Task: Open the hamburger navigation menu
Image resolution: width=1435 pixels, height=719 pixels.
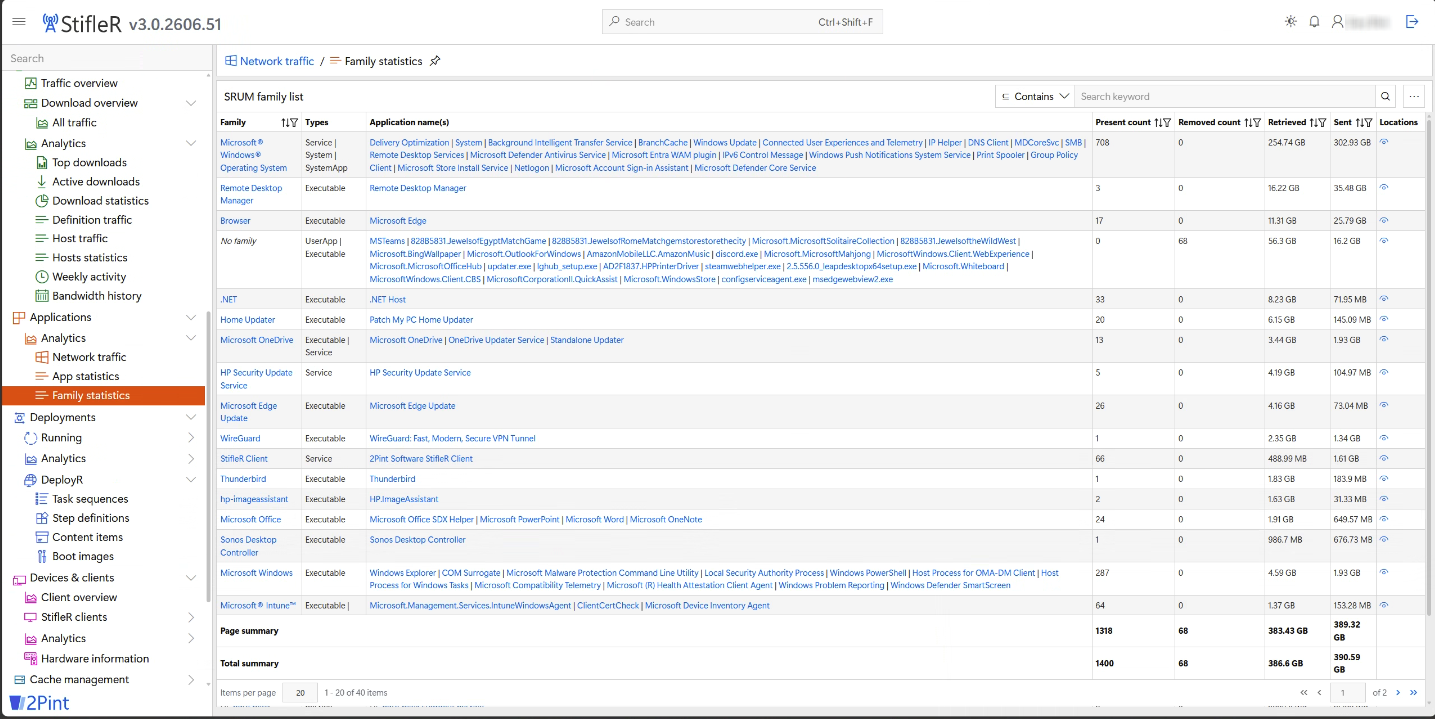Action: coord(19,21)
